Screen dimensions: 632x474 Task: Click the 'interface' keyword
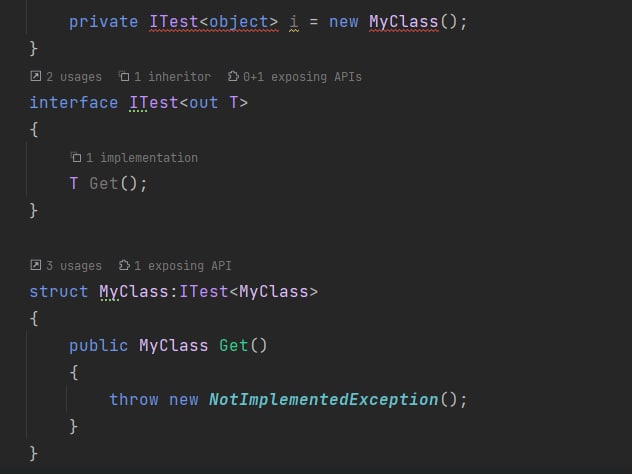point(74,103)
